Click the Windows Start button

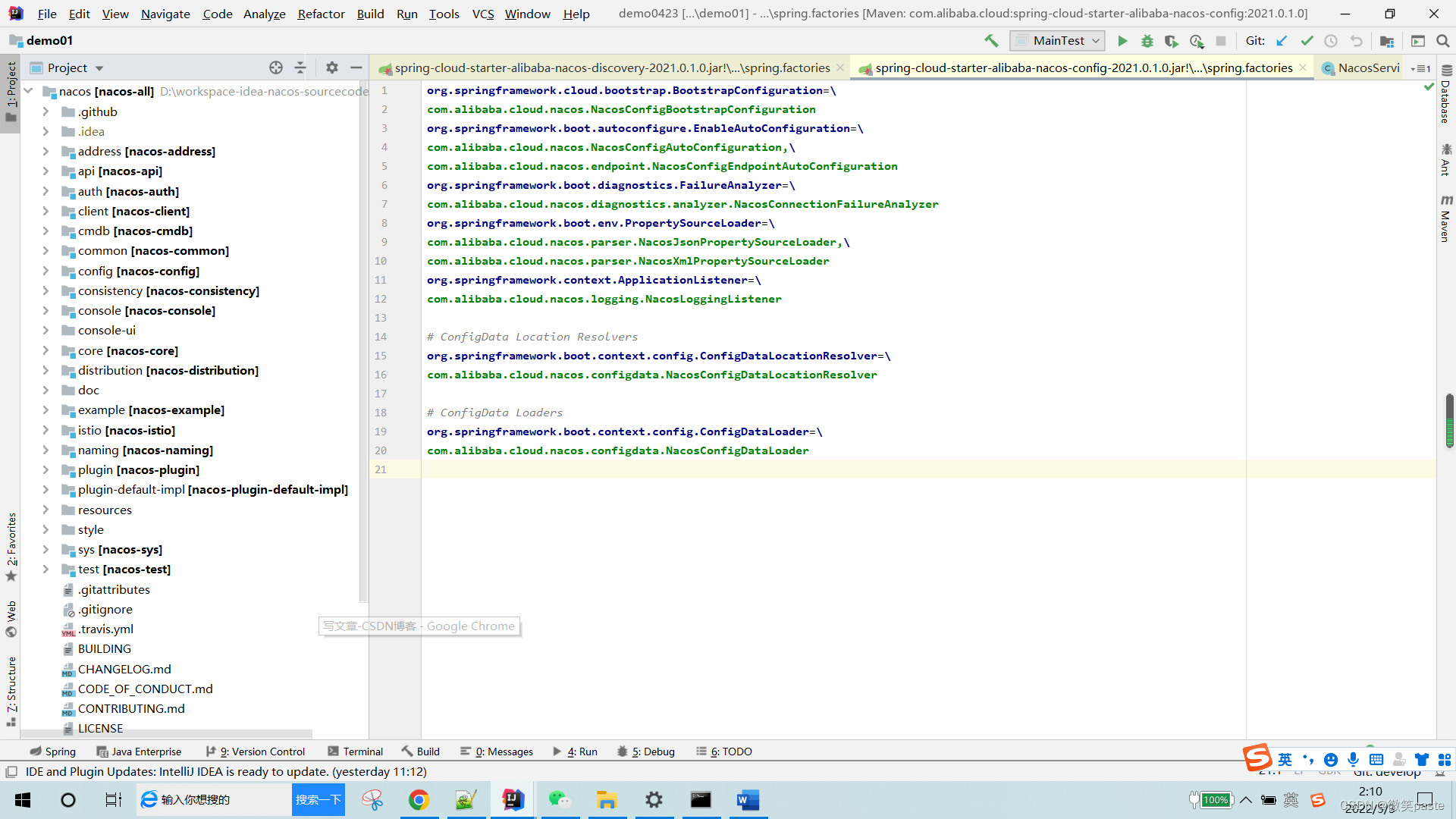pyautogui.click(x=23, y=800)
